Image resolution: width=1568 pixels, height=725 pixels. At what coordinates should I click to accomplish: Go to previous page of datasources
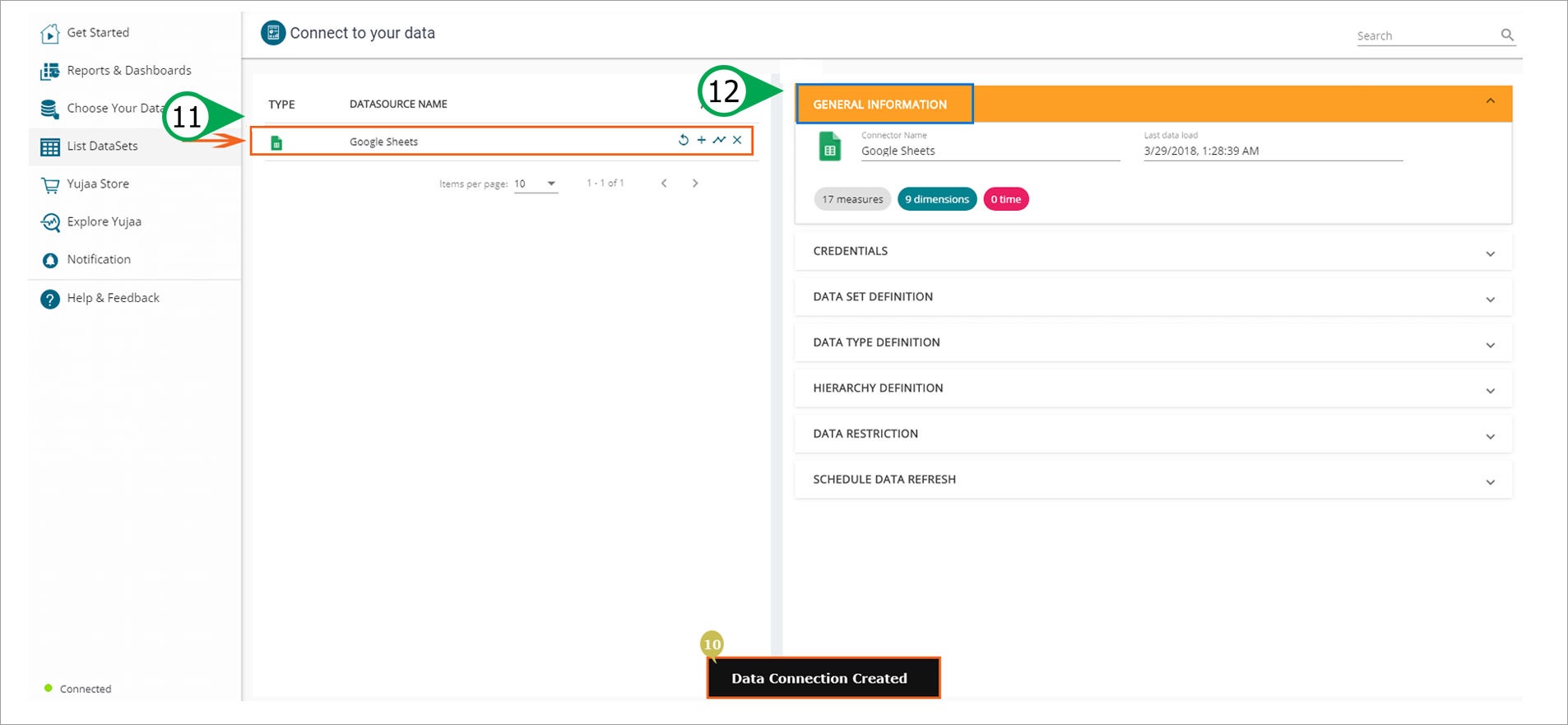pyautogui.click(x=664, y=184)
